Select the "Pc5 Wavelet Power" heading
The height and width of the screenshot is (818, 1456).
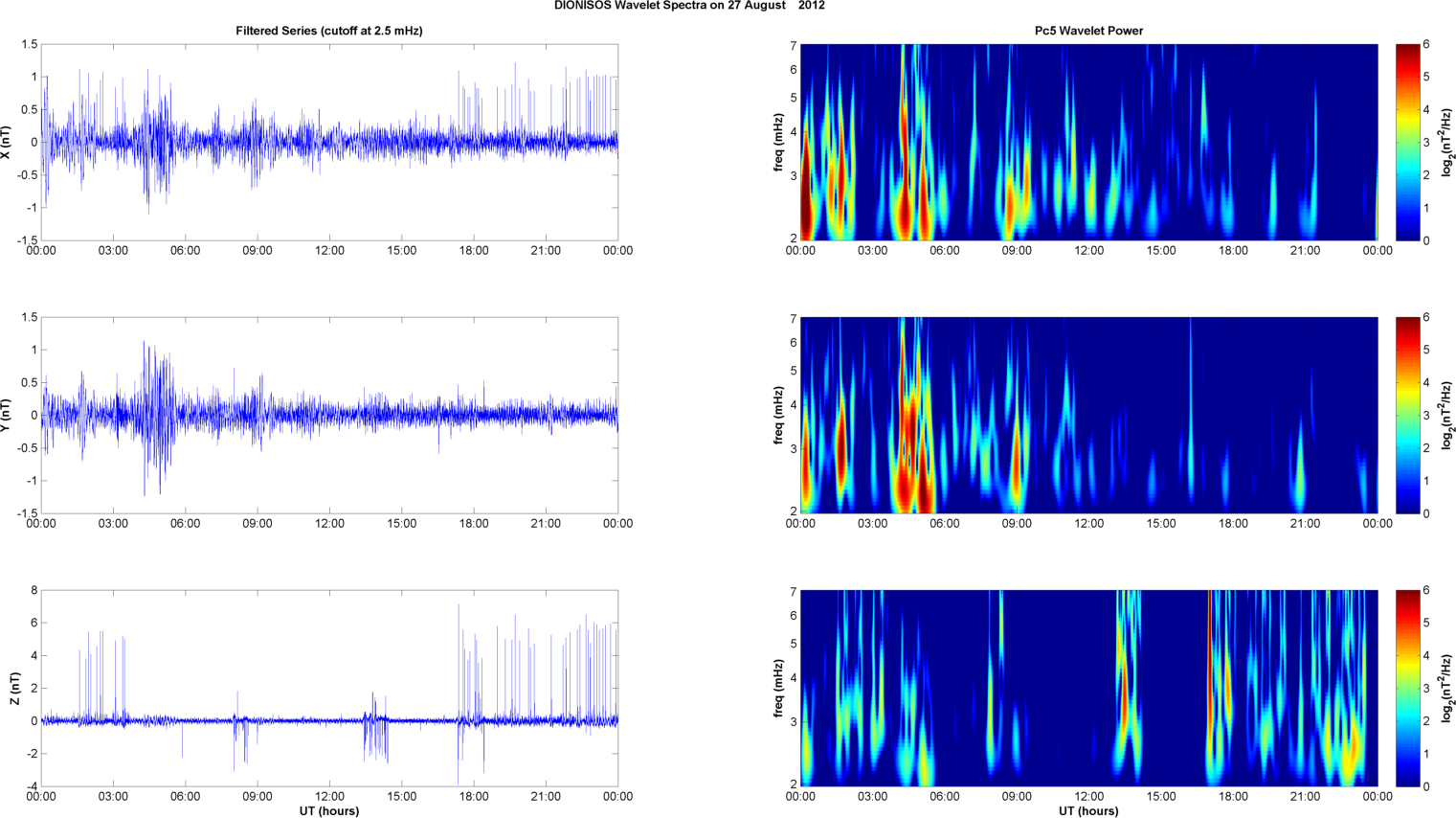(x=1088, y=31)
